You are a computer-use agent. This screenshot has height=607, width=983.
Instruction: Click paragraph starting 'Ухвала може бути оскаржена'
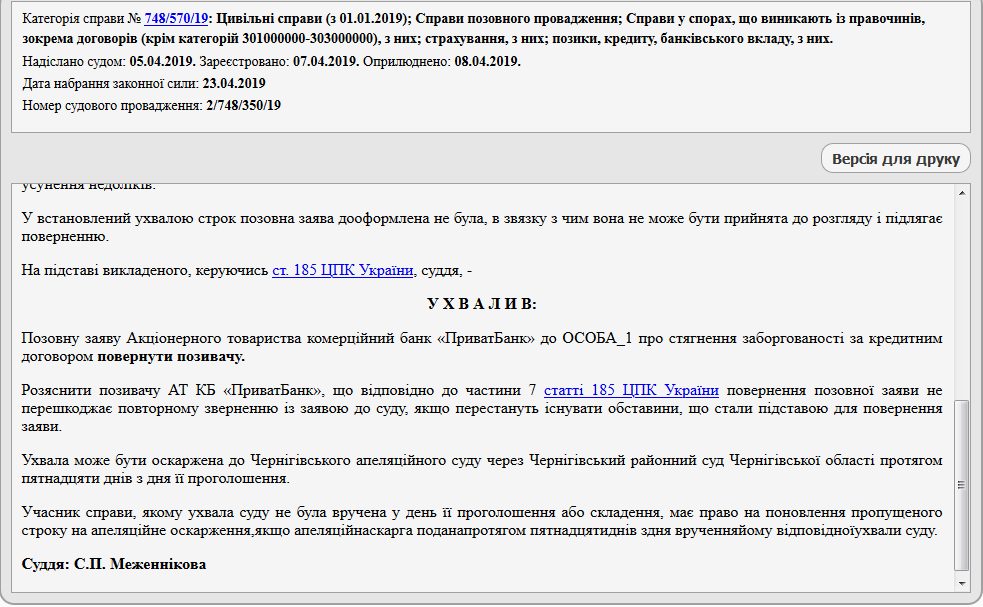coord(481,469)
